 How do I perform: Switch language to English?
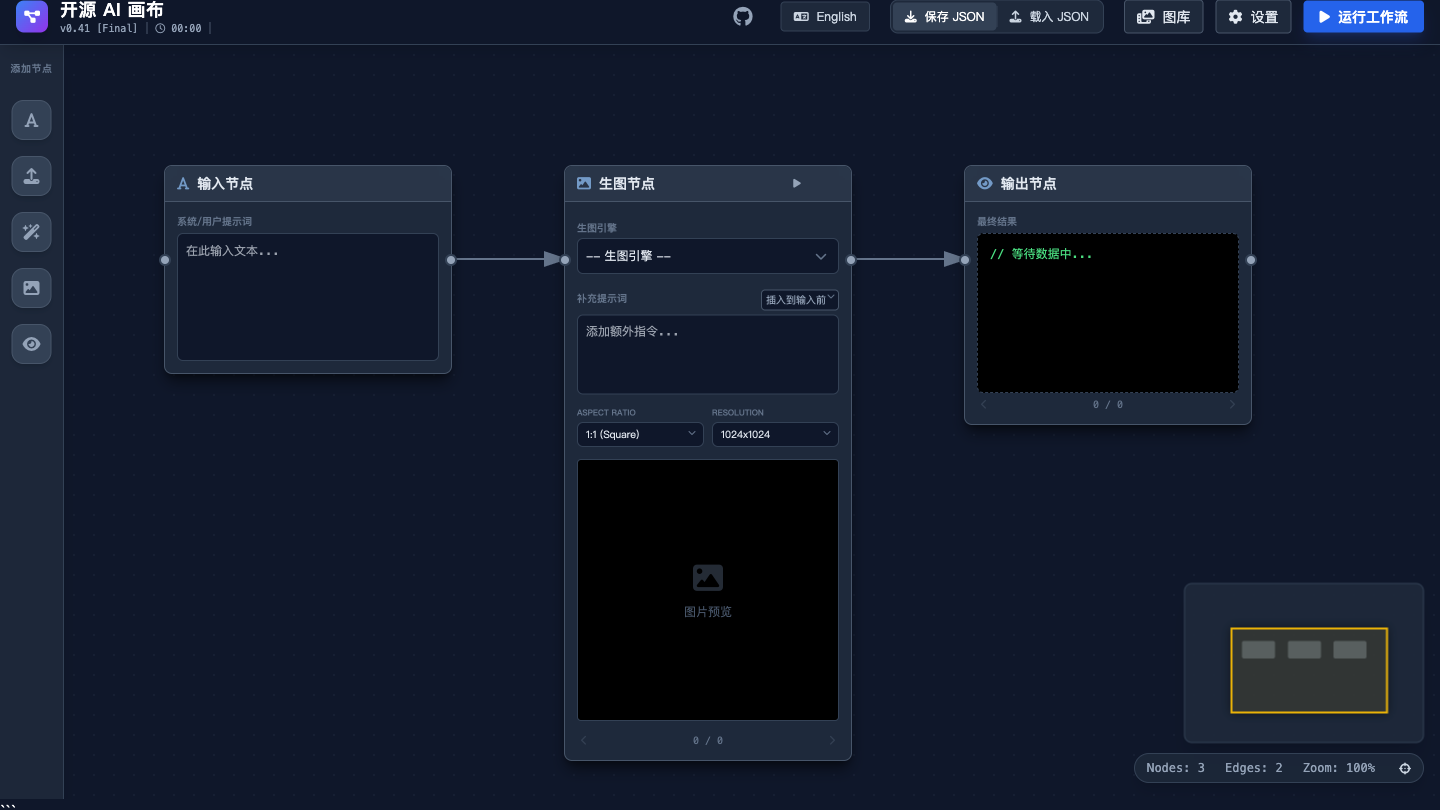point(825,16)
